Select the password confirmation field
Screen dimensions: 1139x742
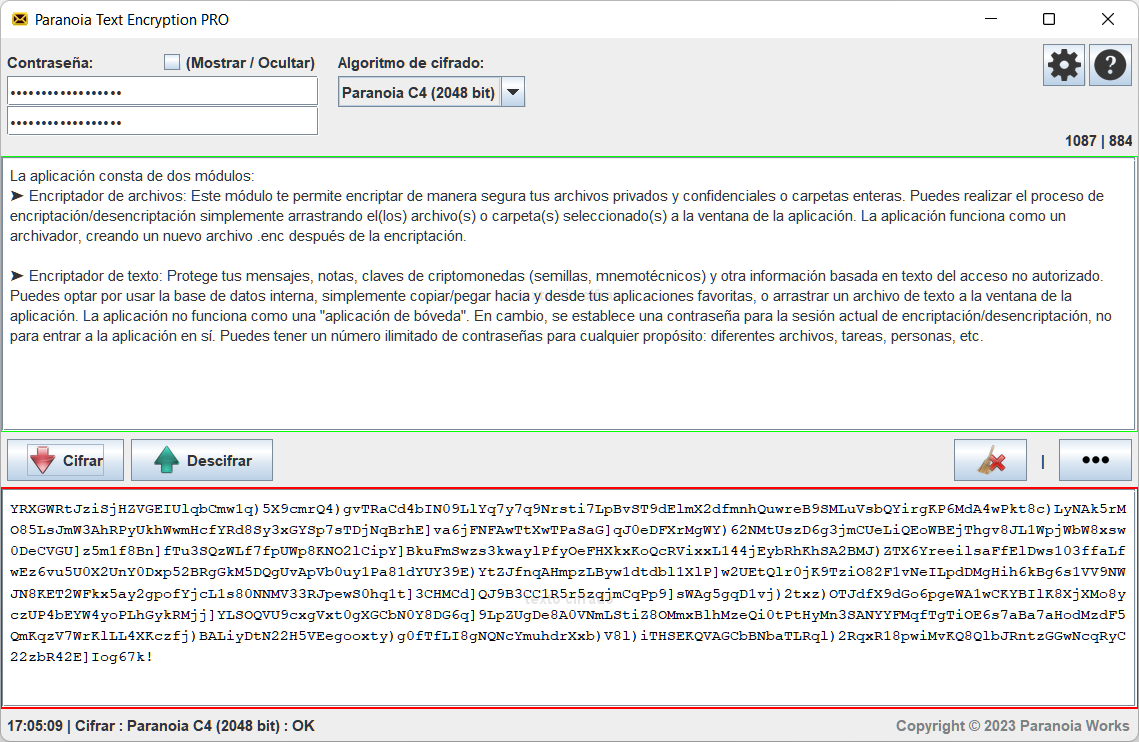click(162, 120)
